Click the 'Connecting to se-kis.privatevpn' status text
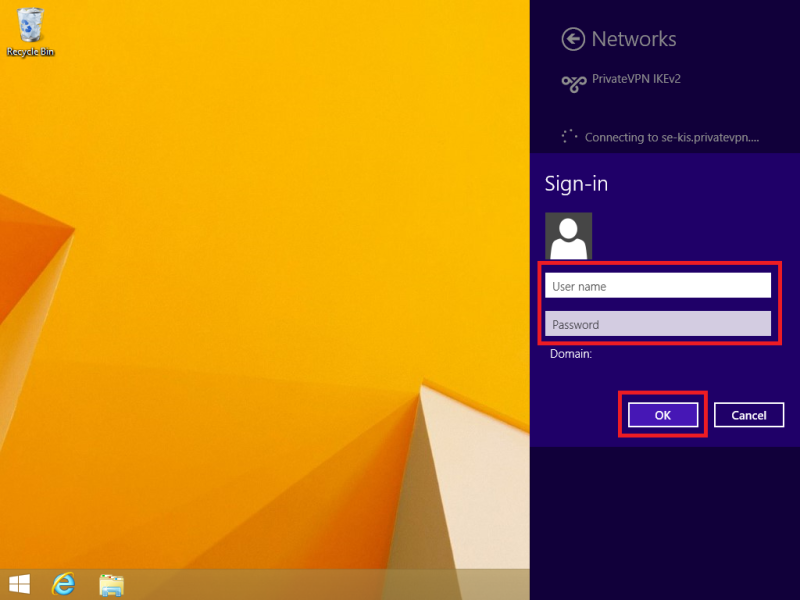The width and height of the screenshot is (800, 600). tap(671, 137)
